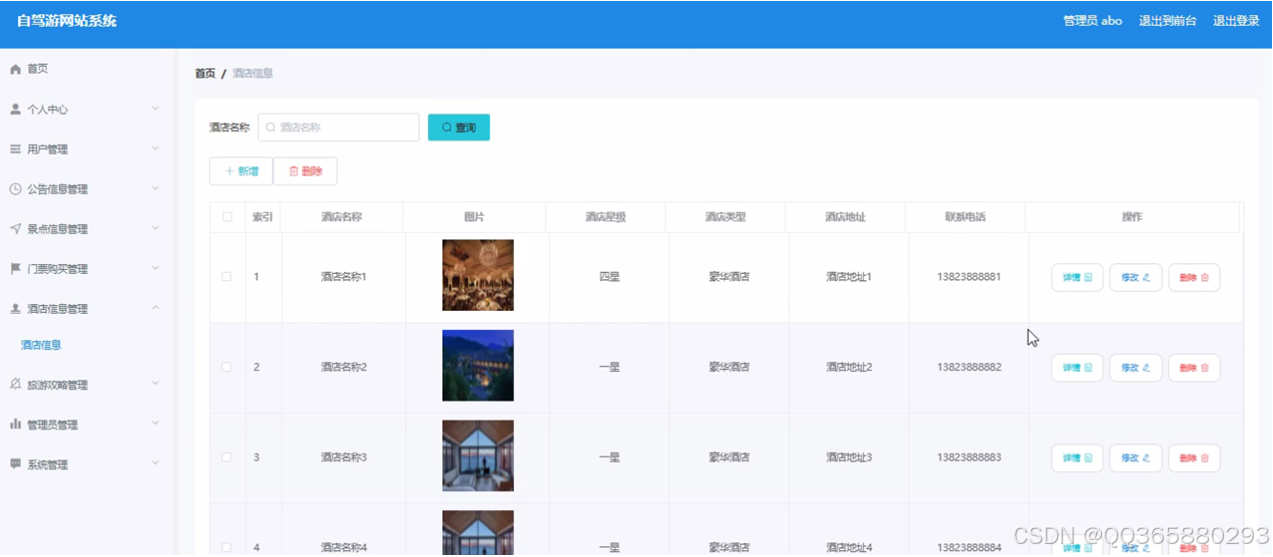Click 删除 button in row 酒店名称2
The width and height of the screenshot is (1273, 557).
coord(1194,368)
